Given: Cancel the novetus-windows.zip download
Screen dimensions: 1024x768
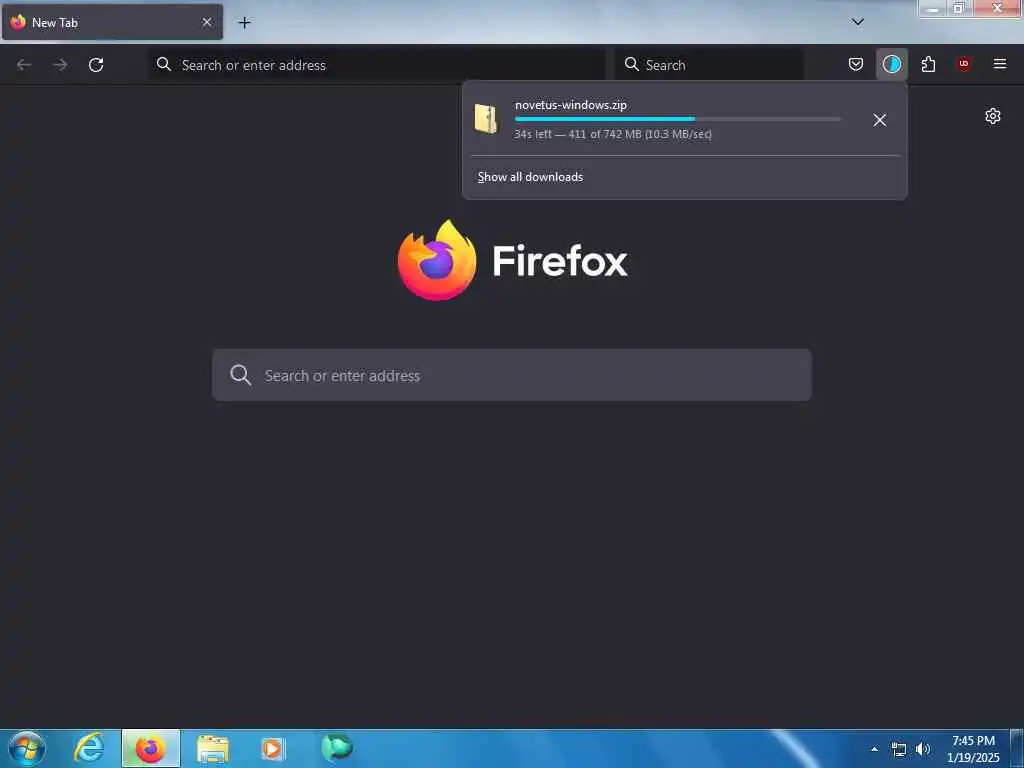Looking at the screenshot, I should [x=880, y=120].
